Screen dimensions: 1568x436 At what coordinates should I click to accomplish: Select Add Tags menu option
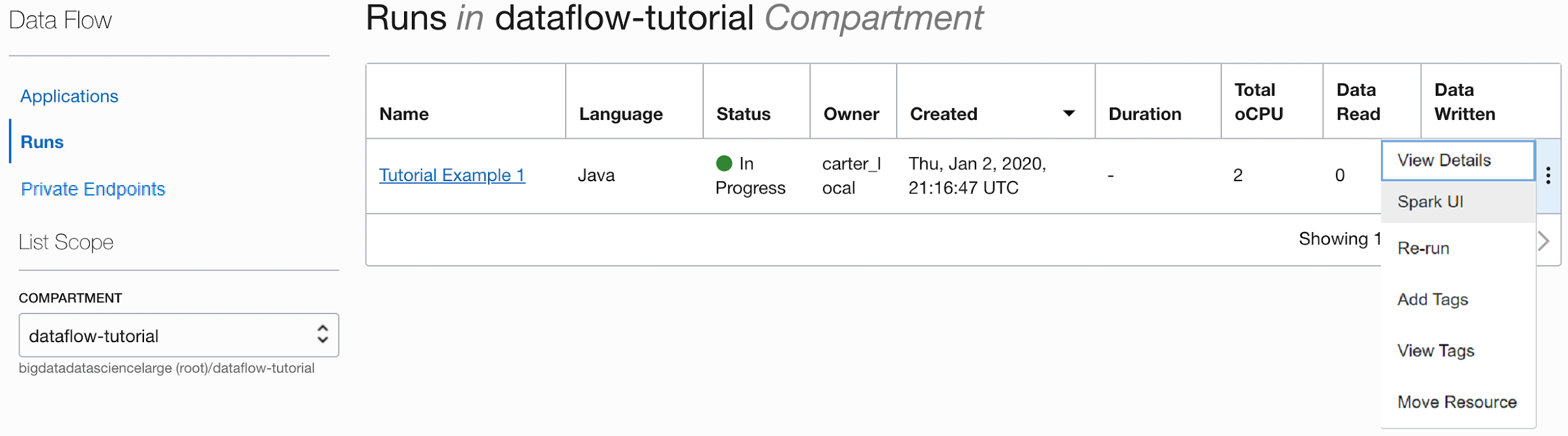(1432, 300)
